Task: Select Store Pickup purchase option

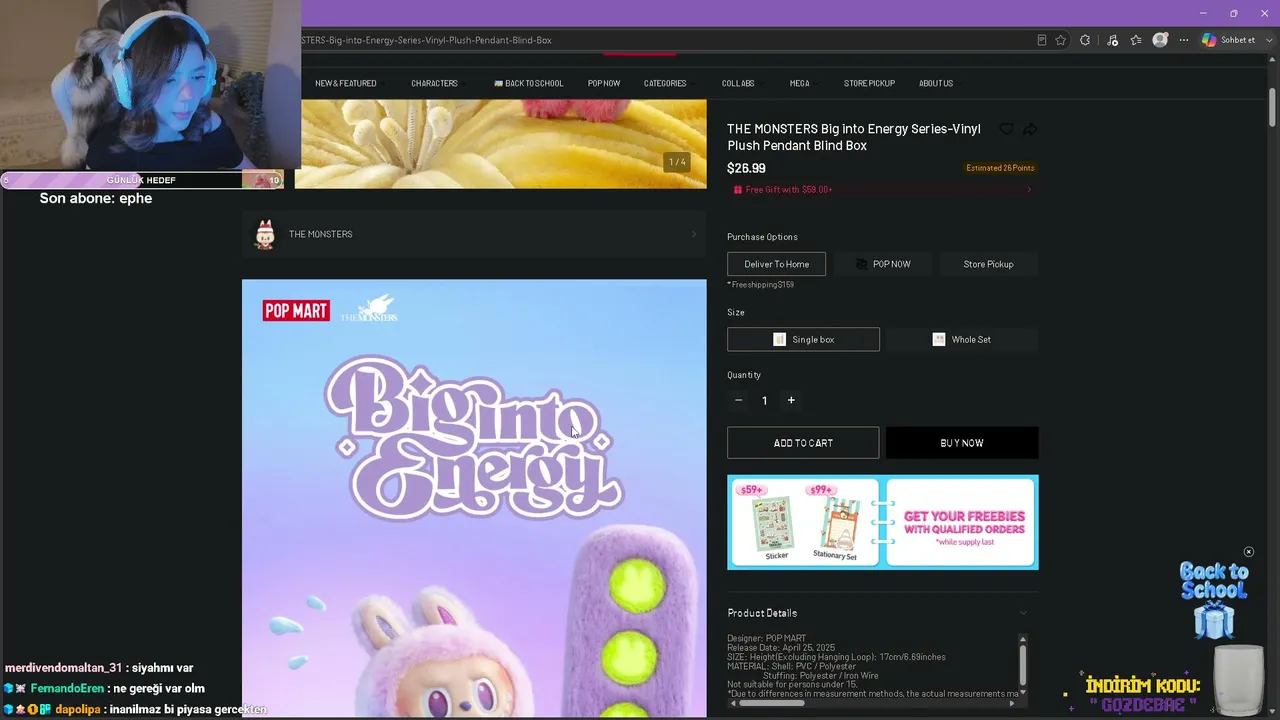Action: (988, 264)
